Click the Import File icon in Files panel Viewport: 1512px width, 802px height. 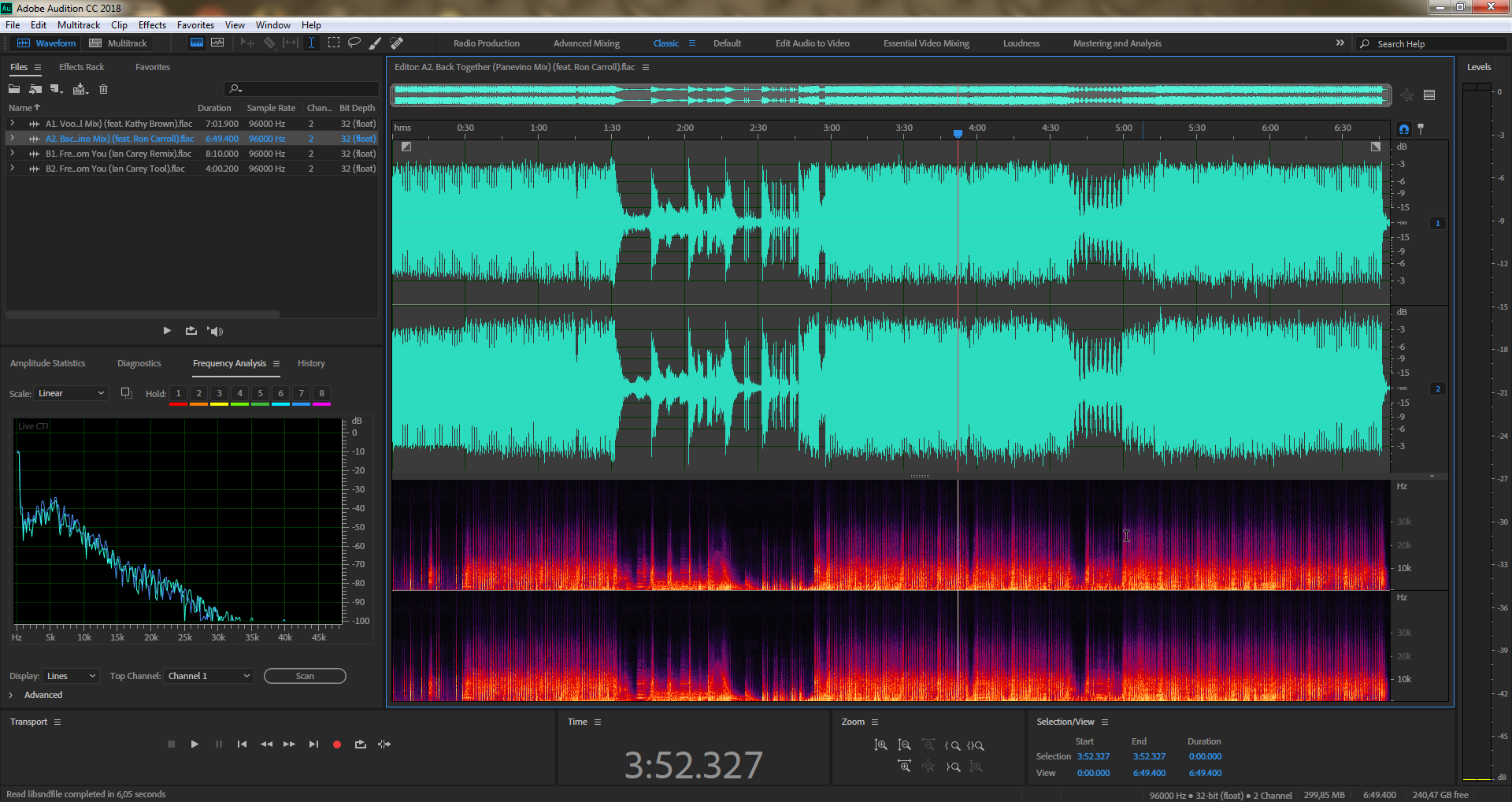coord(35,89)
